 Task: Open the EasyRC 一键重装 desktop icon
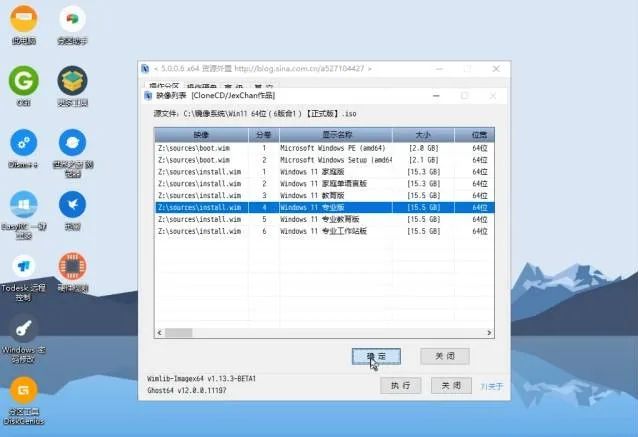pos(24,205)
